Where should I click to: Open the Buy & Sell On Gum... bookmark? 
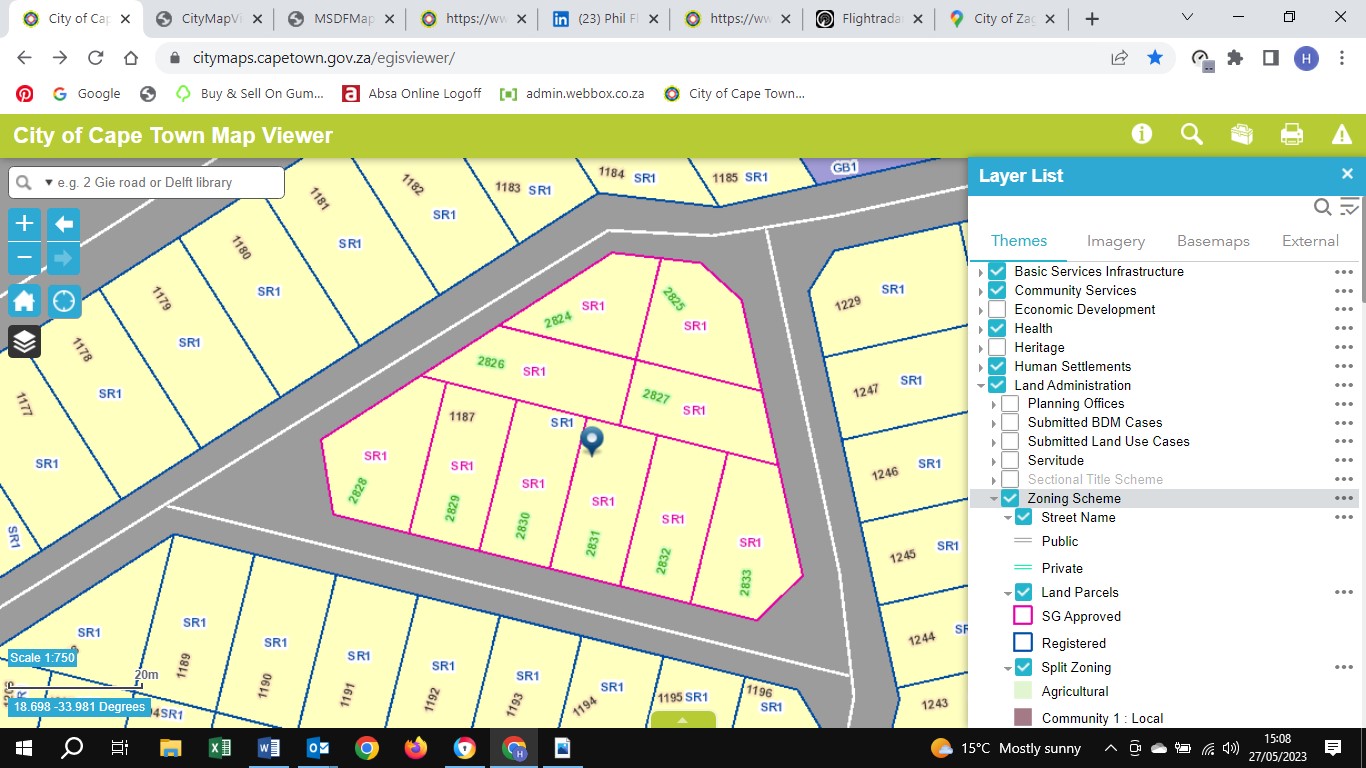pos(250,94)
